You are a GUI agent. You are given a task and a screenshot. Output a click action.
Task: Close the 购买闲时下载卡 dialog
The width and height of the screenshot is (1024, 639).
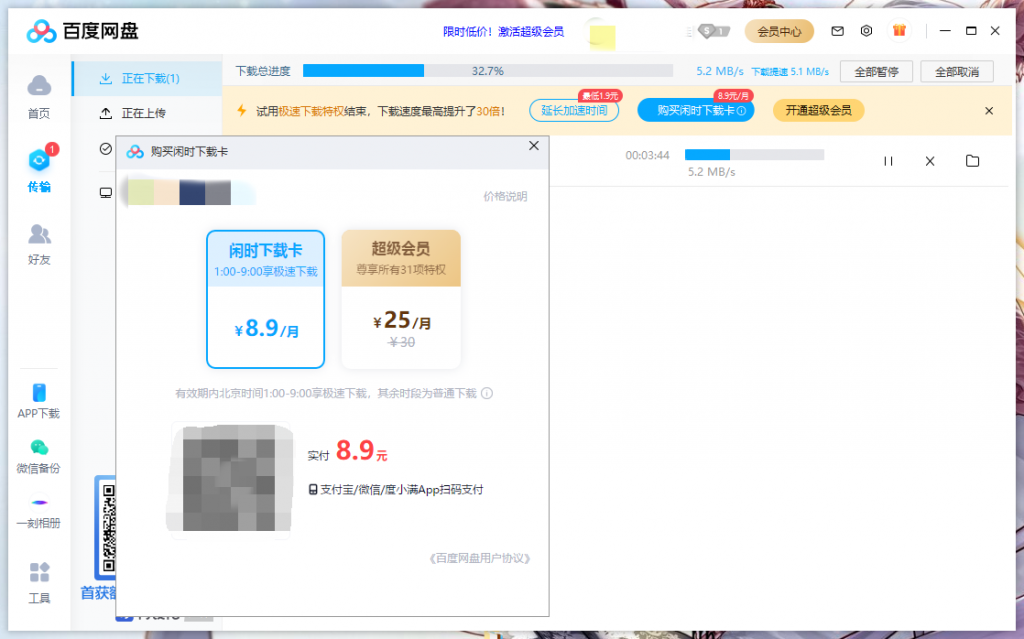click(534, 146)
